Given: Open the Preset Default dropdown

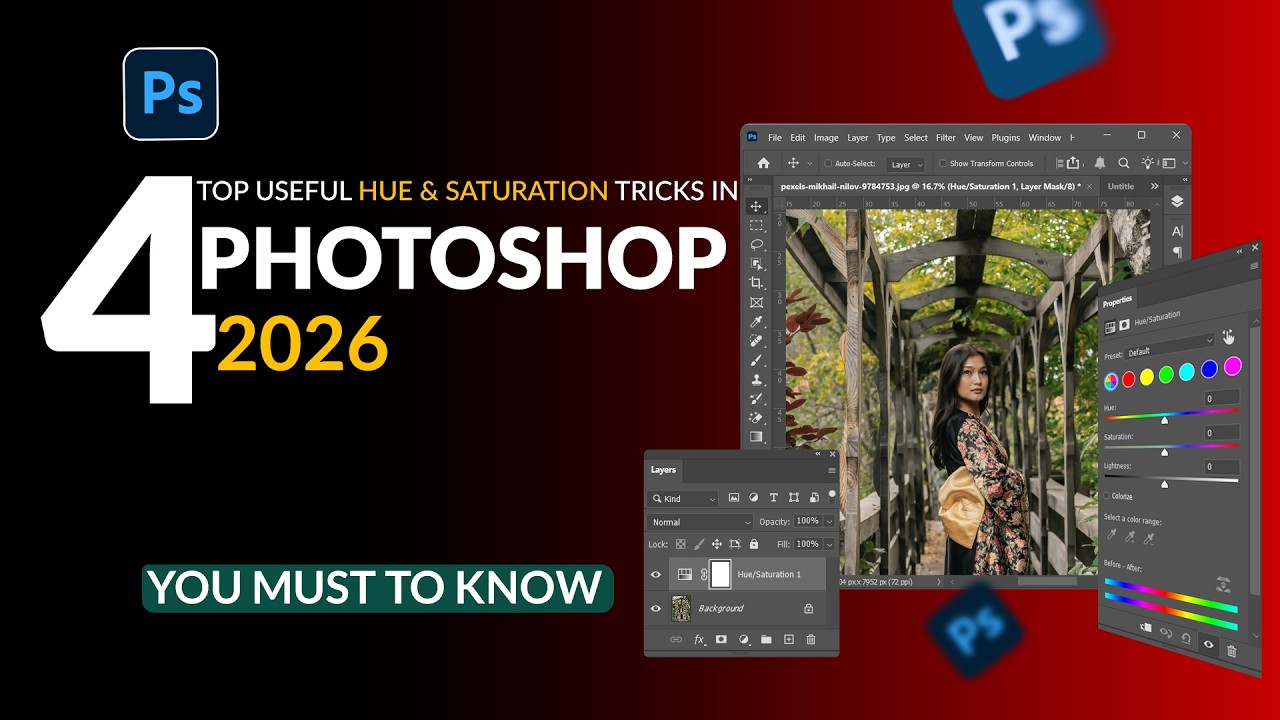Looking at the screenshot, I should pos(1169,348).
